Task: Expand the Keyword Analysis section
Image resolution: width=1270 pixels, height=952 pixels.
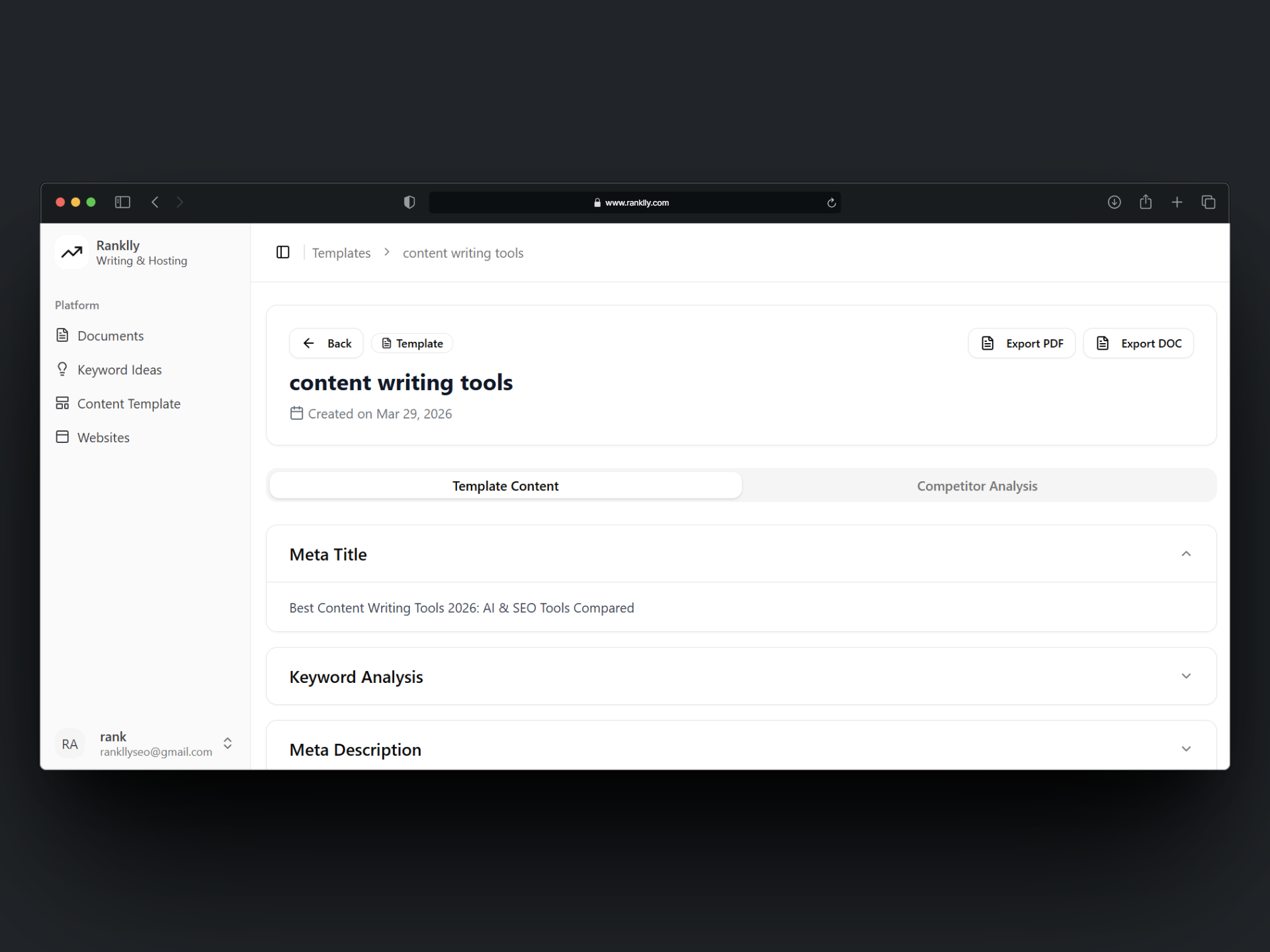Action: [x=1186, y=676]
